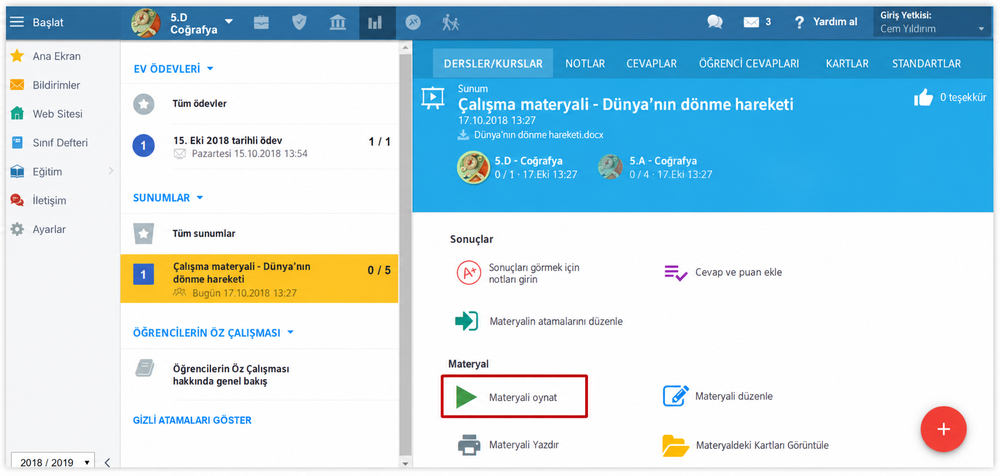This screenshot has height=476, width=1000.
Task: Switch to the ÖĞRENCİ CEVAPLARI tab
Action: (x=749, y=64)
